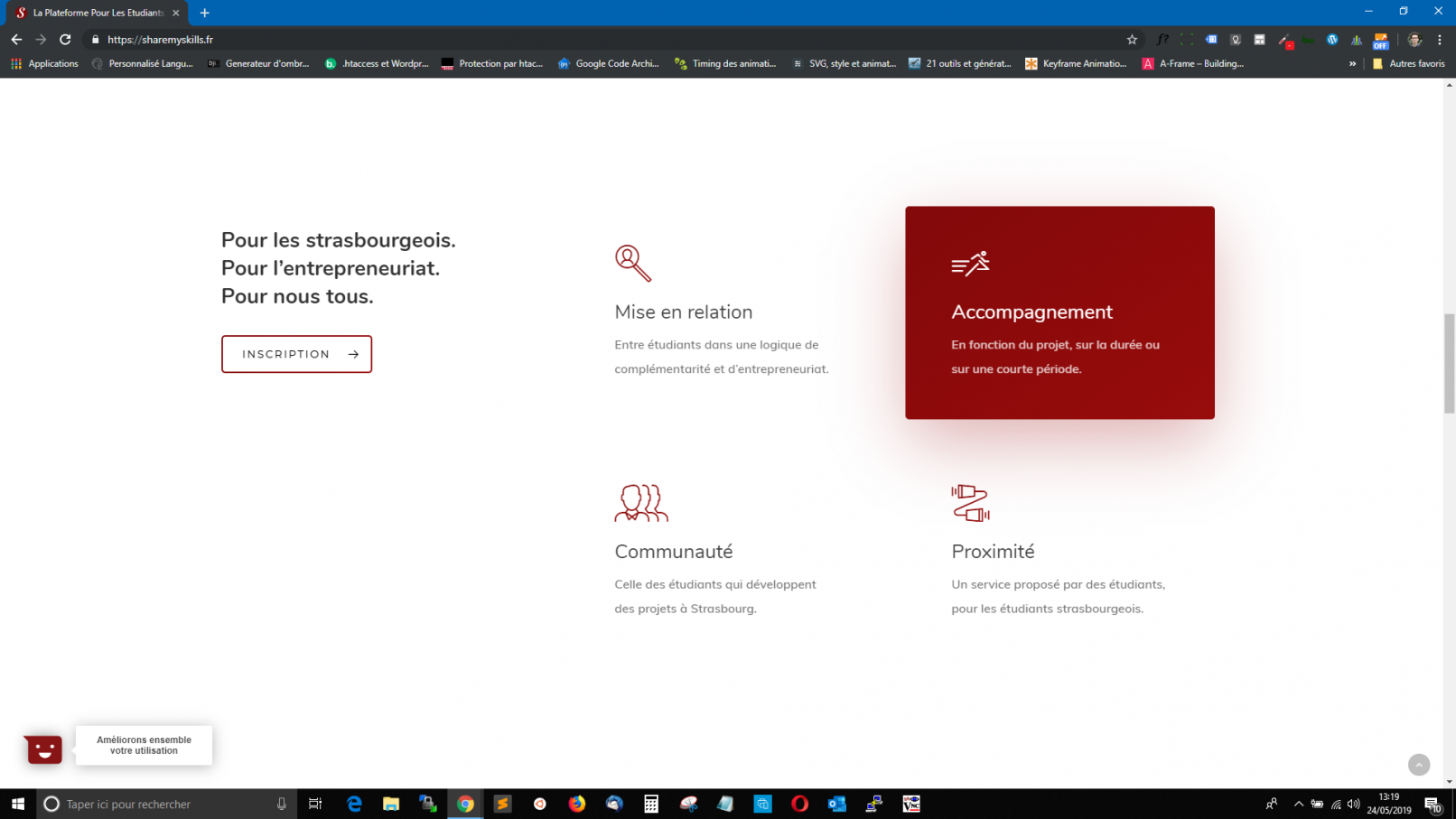This screenshot has width=1456, height=819.
Task: Select the Accompagnement red card
Action: (x=1059, y=312)
